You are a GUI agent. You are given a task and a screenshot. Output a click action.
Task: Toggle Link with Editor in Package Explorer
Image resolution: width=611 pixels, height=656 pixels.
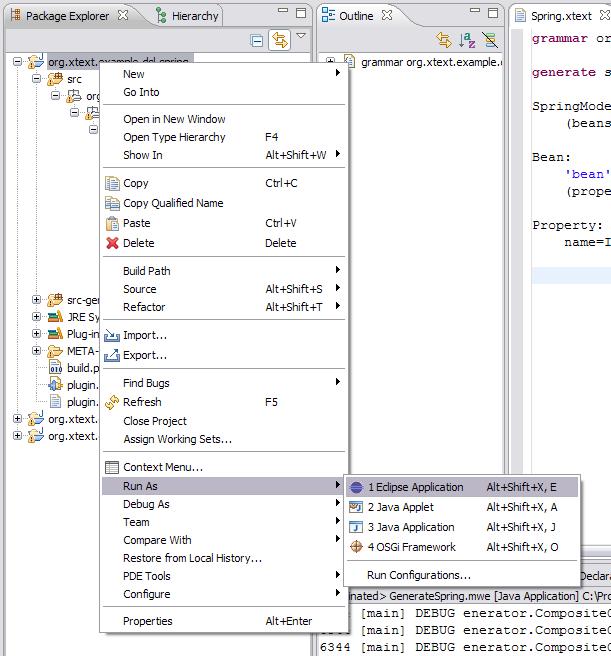[280, 40]
